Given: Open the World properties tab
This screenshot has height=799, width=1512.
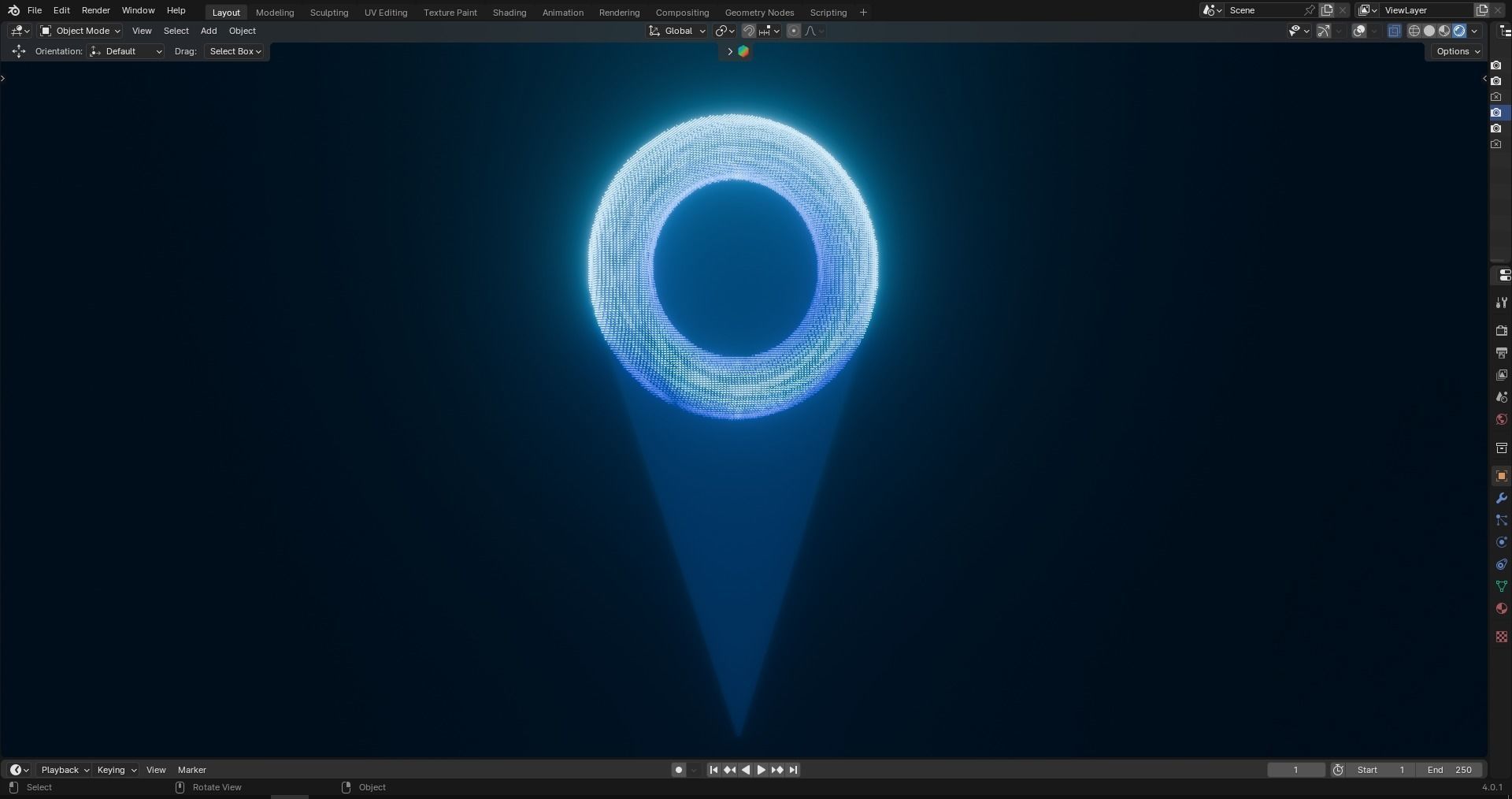Looking at the screenshot, I should point(1502,419).
